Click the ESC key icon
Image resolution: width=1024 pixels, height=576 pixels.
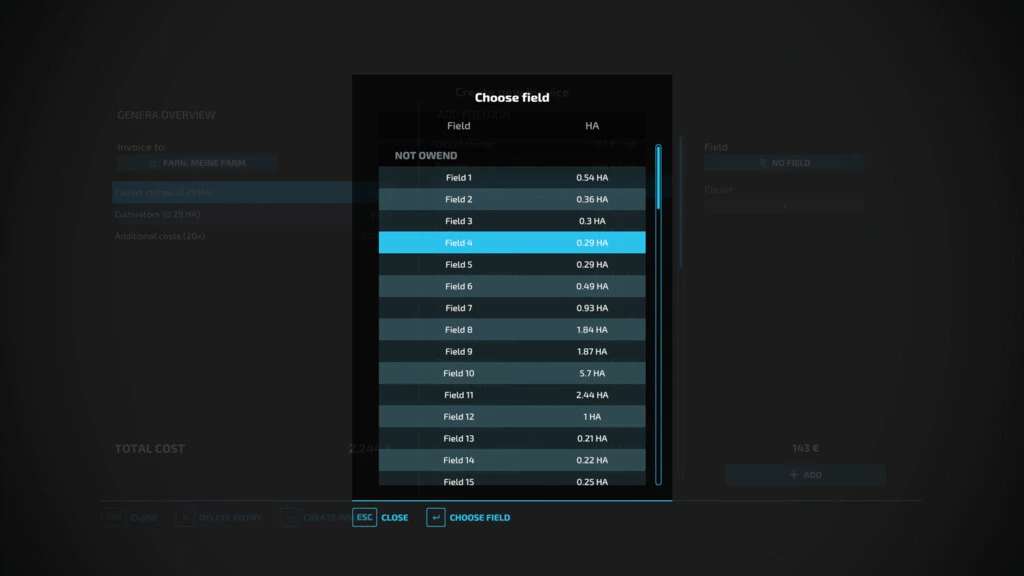point(364,517)
